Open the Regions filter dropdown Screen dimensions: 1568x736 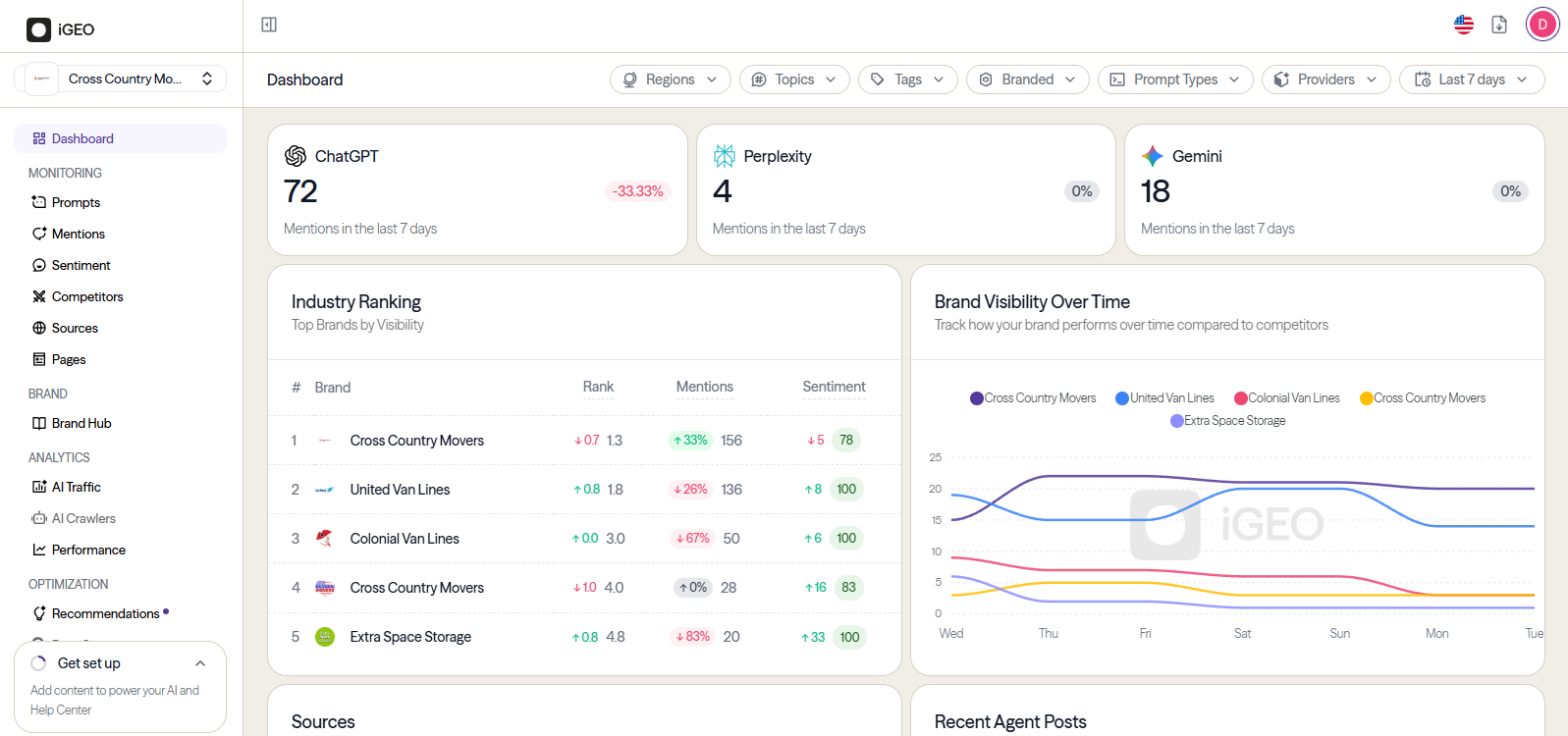pos(671,79)
